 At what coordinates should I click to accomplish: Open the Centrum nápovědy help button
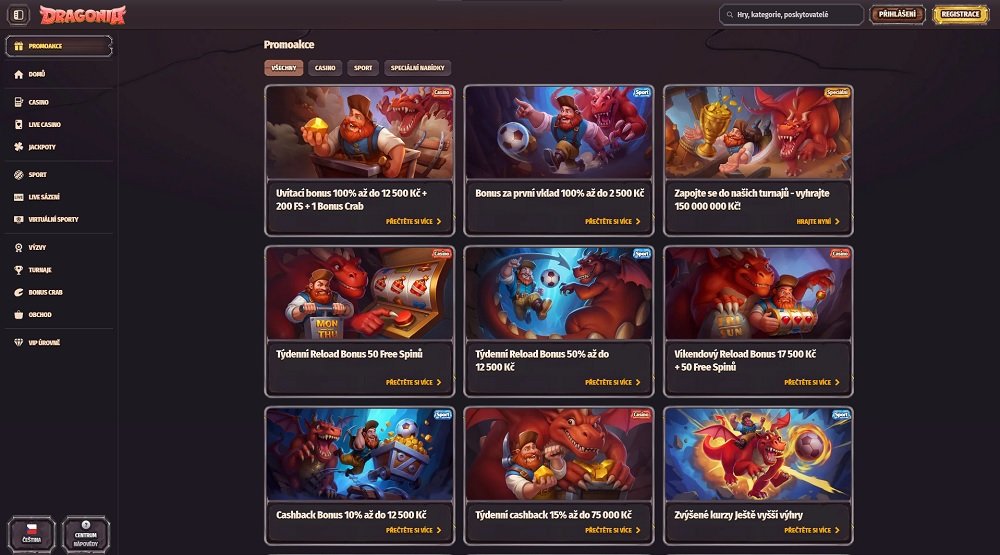click(x=85, y=534)
